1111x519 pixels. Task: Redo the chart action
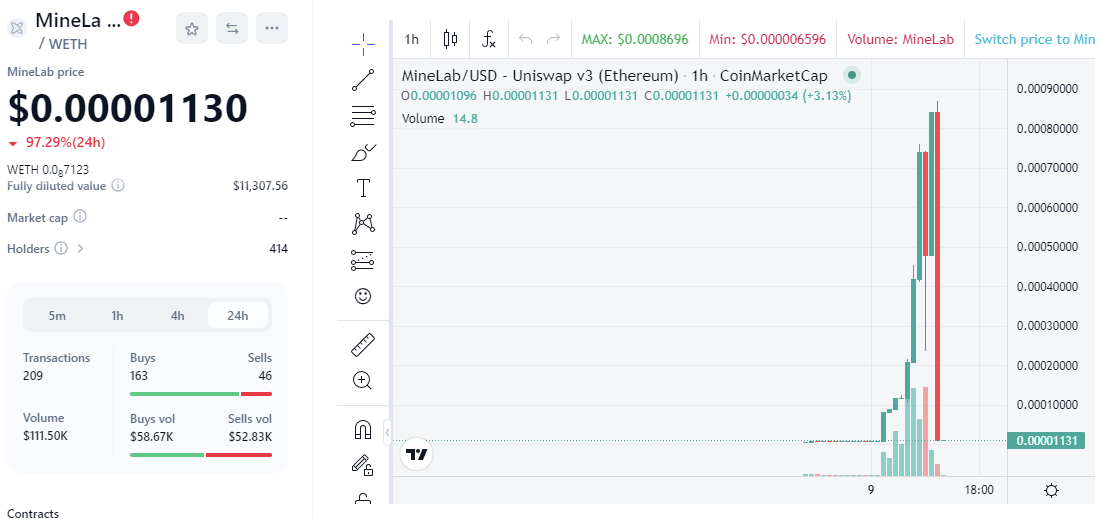point(554,39)
